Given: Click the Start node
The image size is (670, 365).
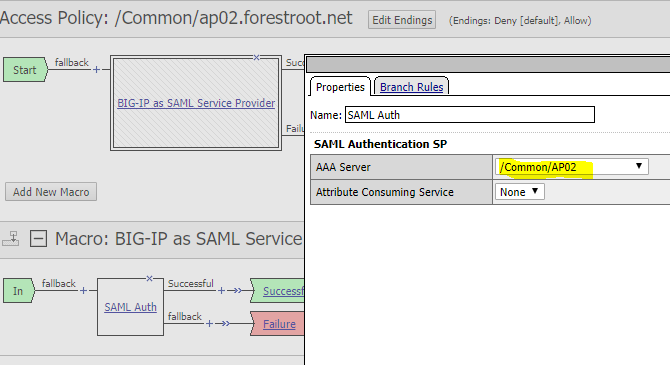Looking at the screenshot, I should 25,70.
